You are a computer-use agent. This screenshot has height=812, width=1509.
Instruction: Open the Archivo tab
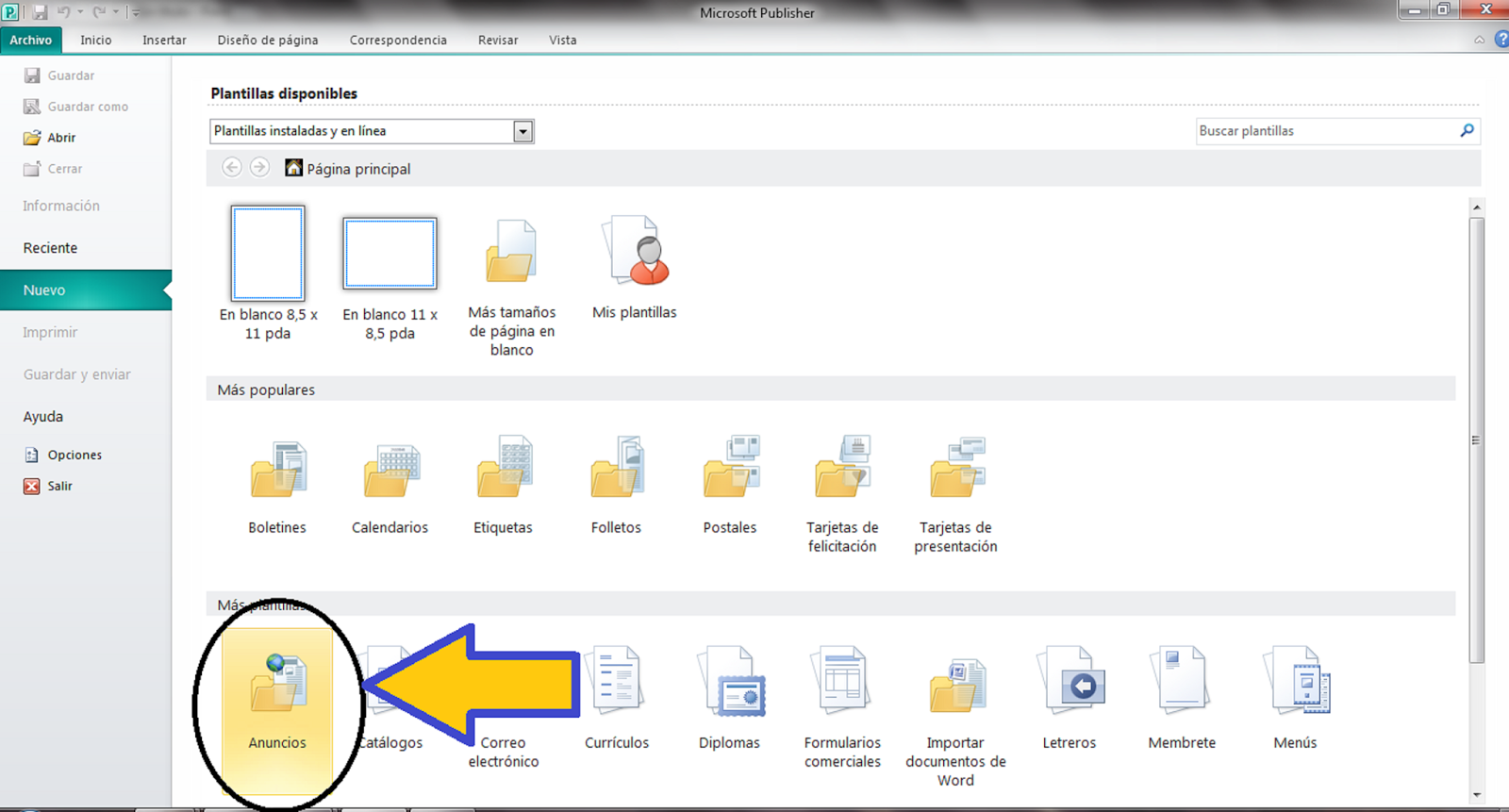pos(31,40)
